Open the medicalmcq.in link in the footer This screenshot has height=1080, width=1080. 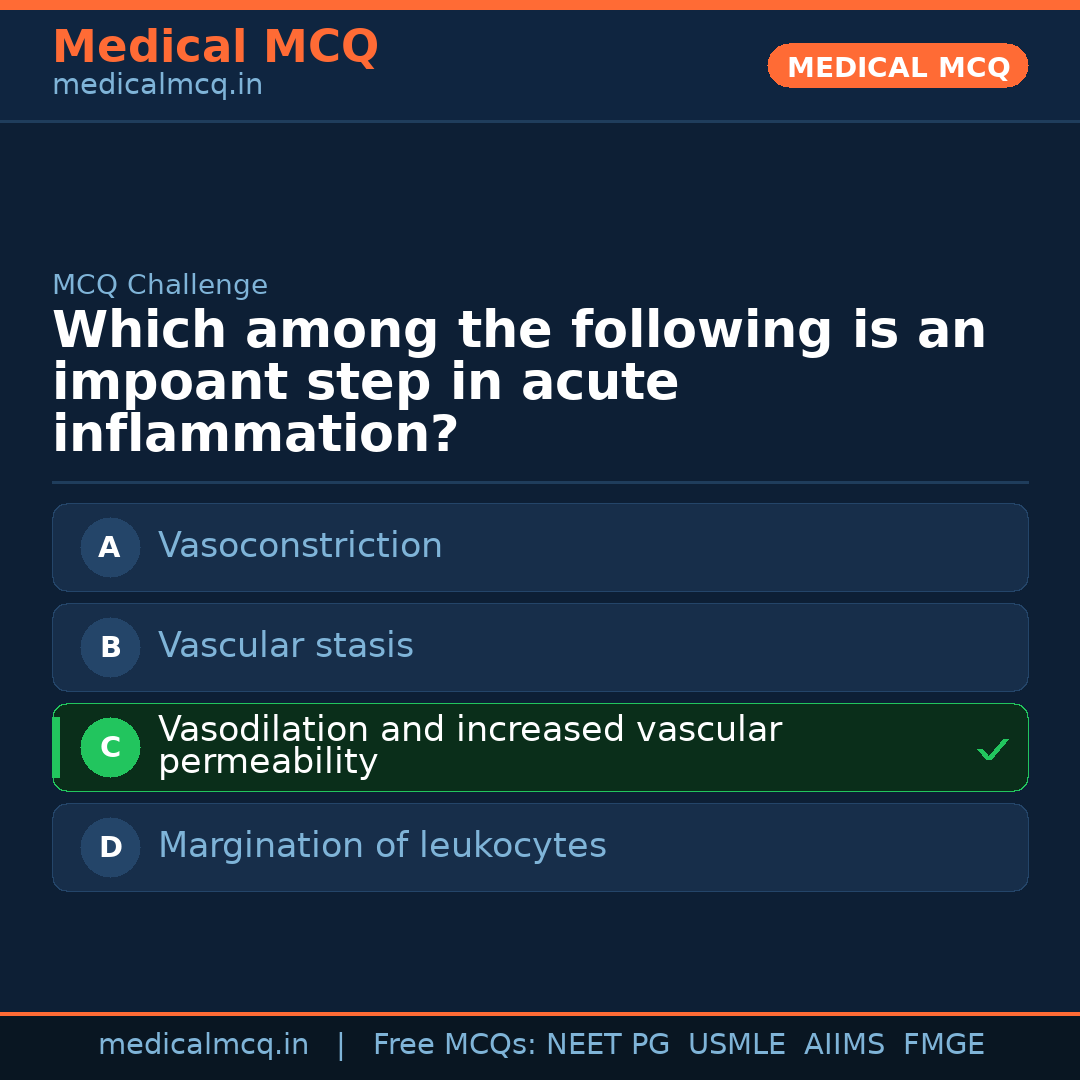tap(203, 1045)
